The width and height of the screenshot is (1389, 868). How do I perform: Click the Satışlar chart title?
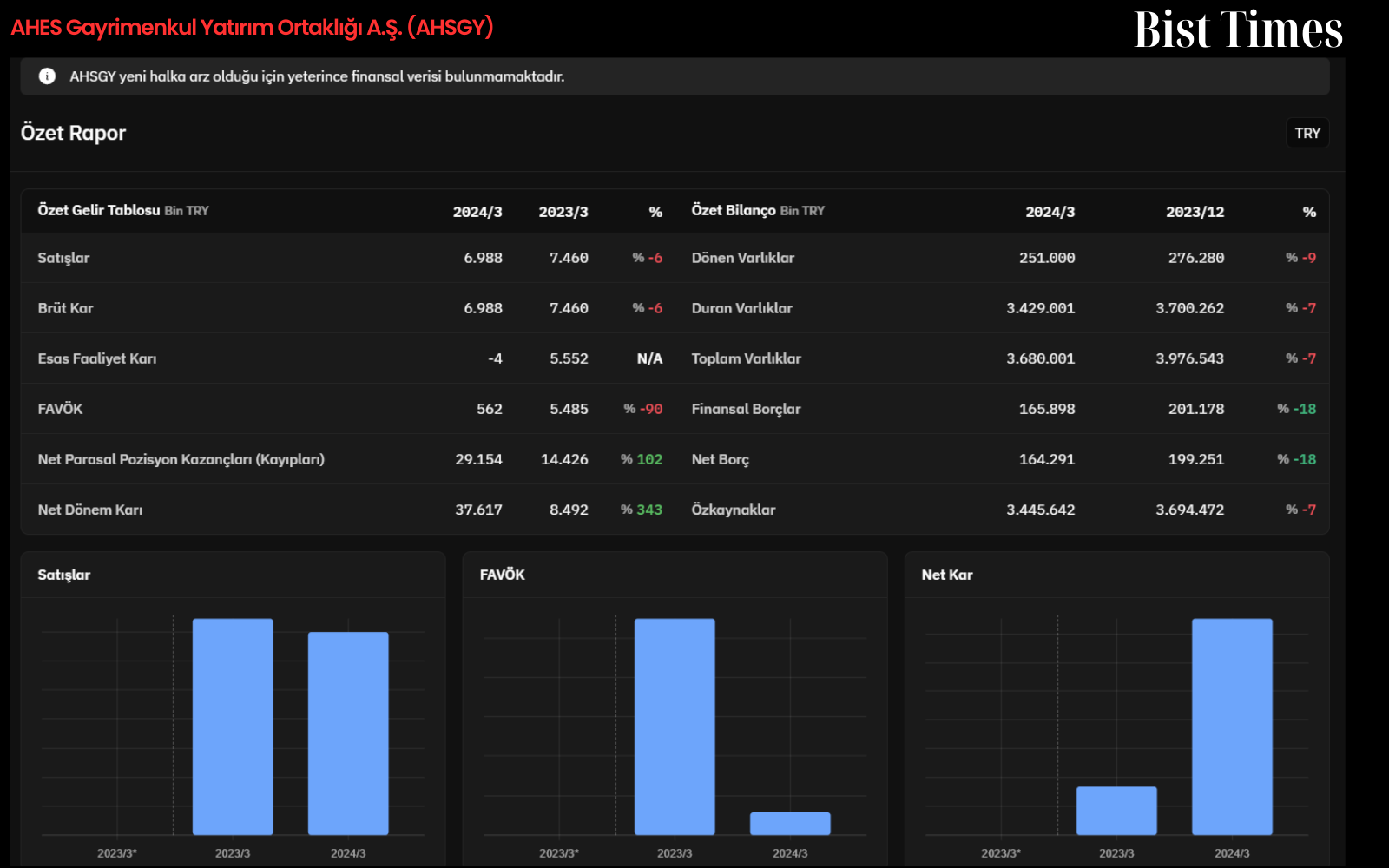click(64, 575)
